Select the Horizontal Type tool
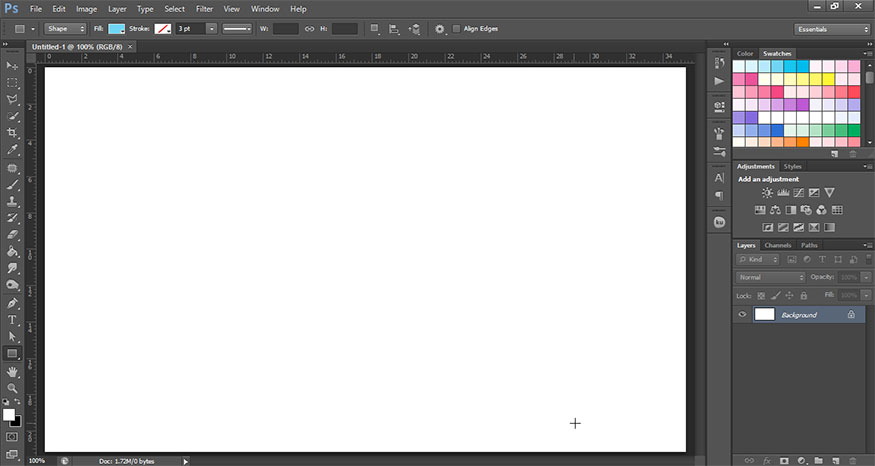Viewport: 875px width, 466px height. 13,320
